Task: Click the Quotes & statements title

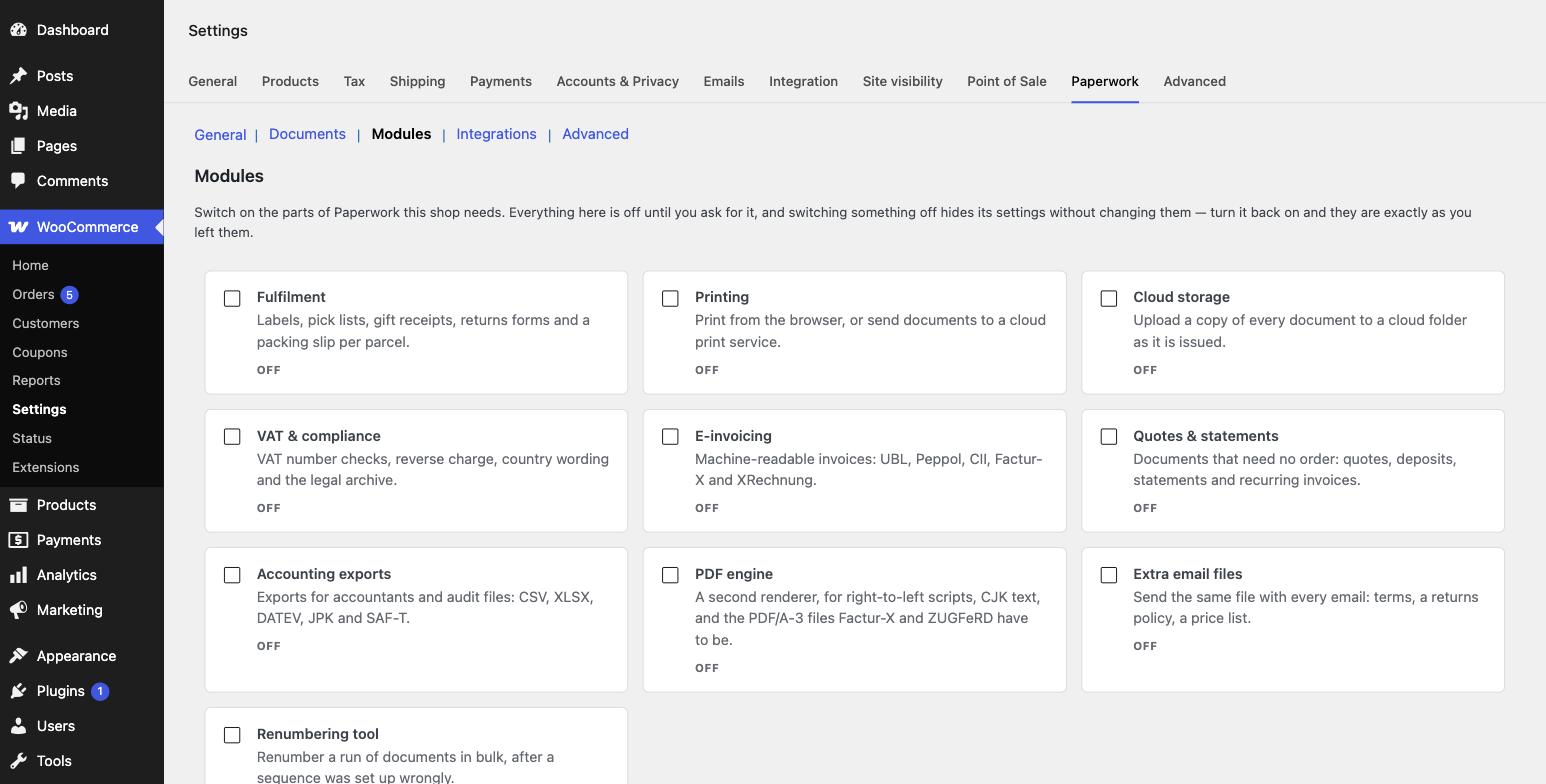Action: (1206, 436)
